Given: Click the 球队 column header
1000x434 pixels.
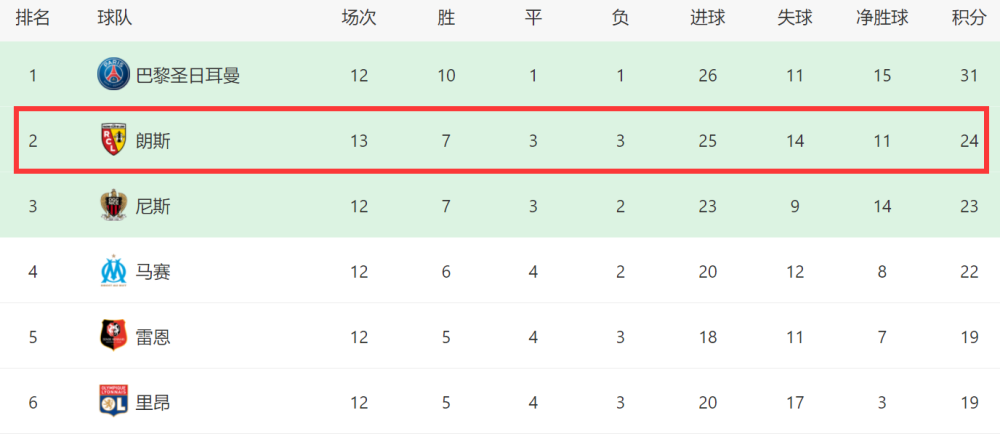Looking at the screenshot, I should [115, 18].
